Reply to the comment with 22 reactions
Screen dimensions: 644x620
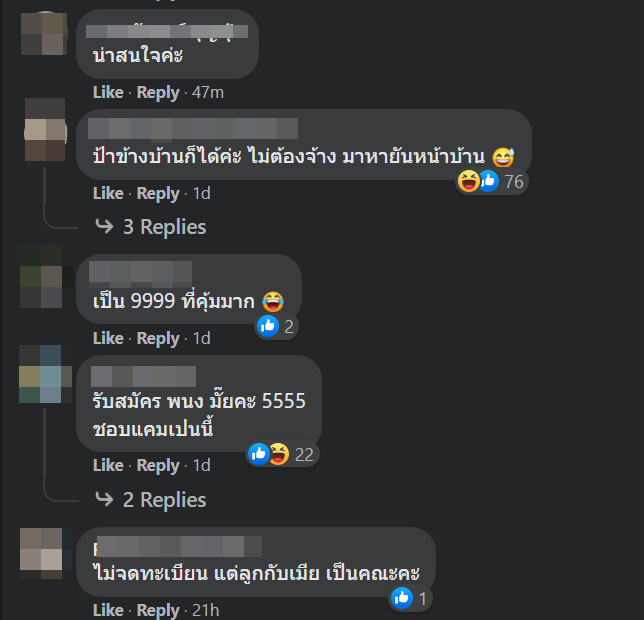[x=158, y=466]
